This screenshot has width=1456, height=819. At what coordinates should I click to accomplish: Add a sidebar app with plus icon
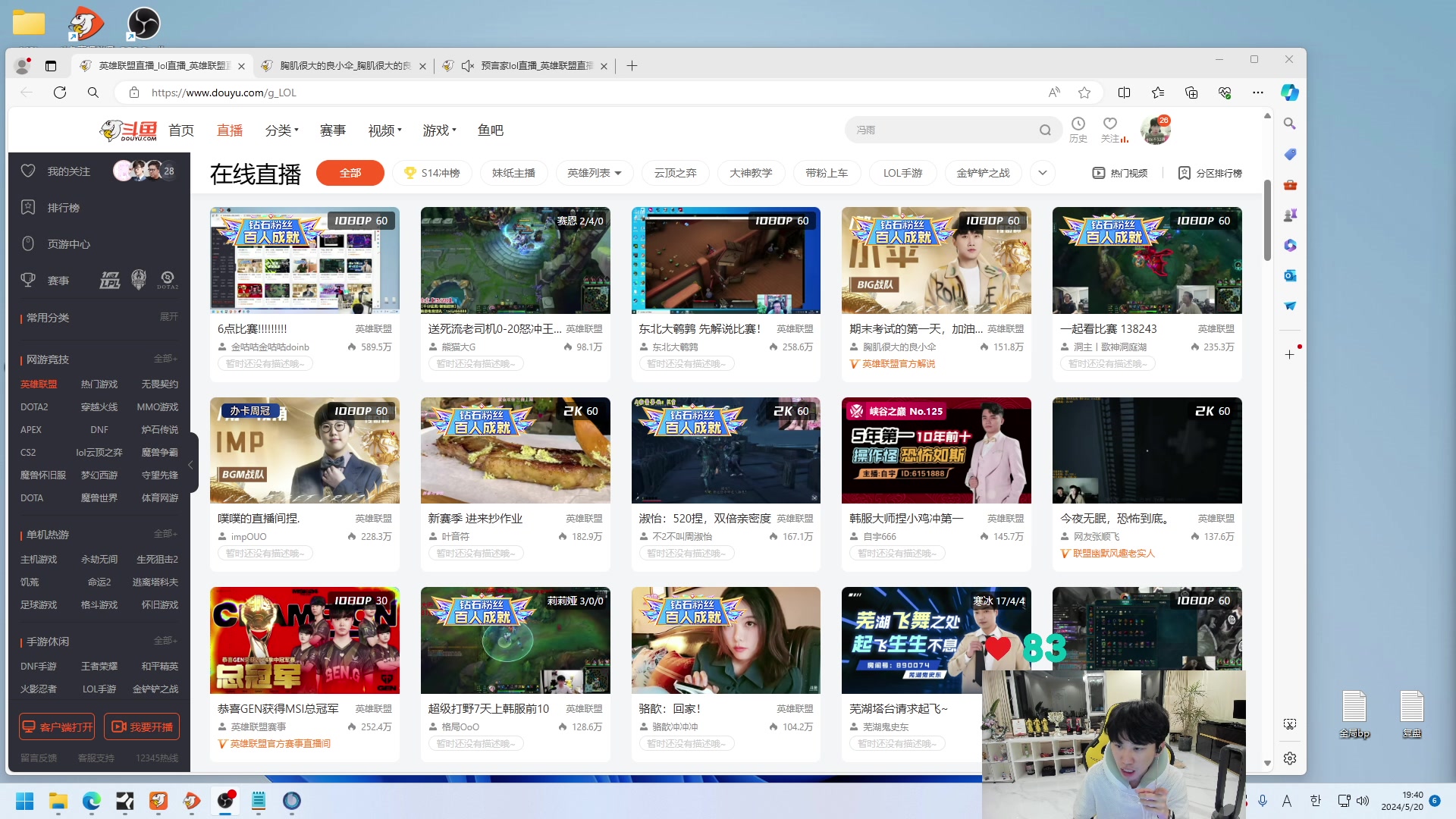point(1289,355)
